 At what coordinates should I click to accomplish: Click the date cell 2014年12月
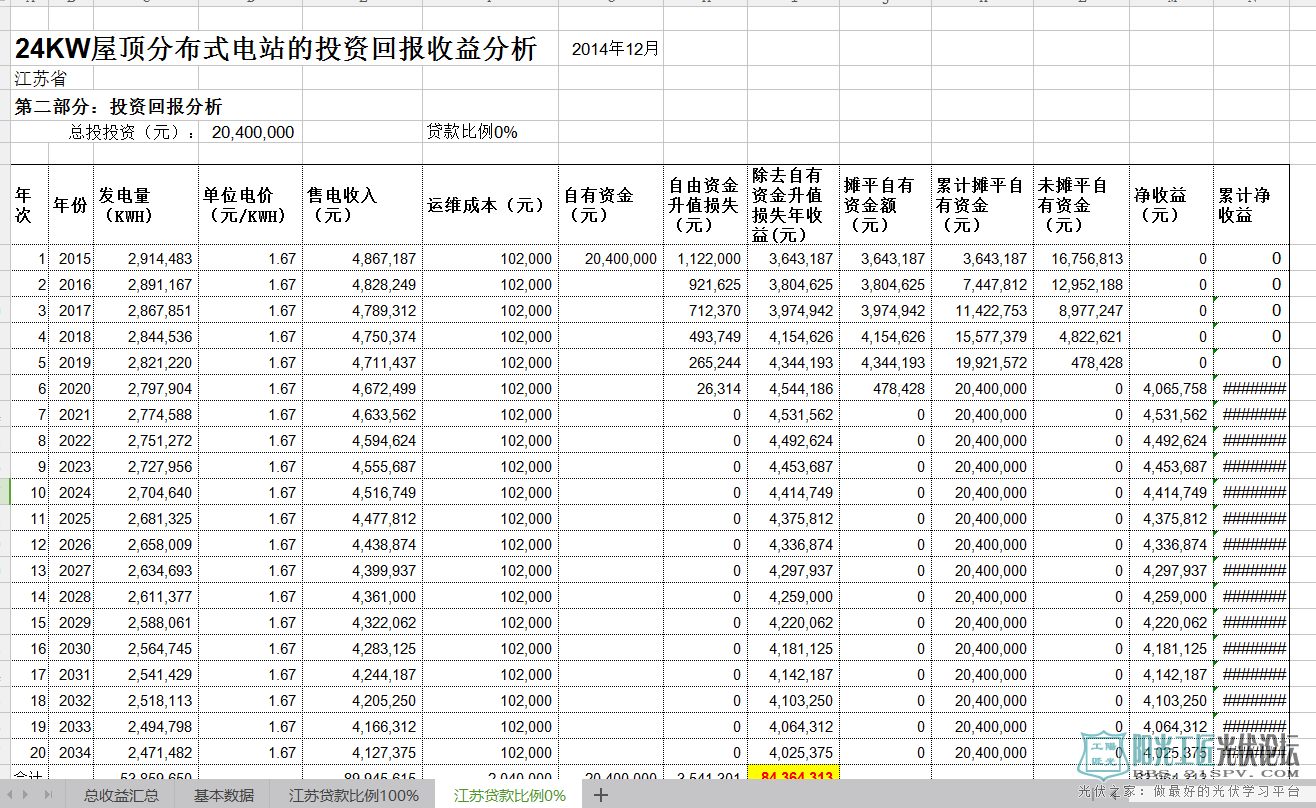click(x=615, y=49)
